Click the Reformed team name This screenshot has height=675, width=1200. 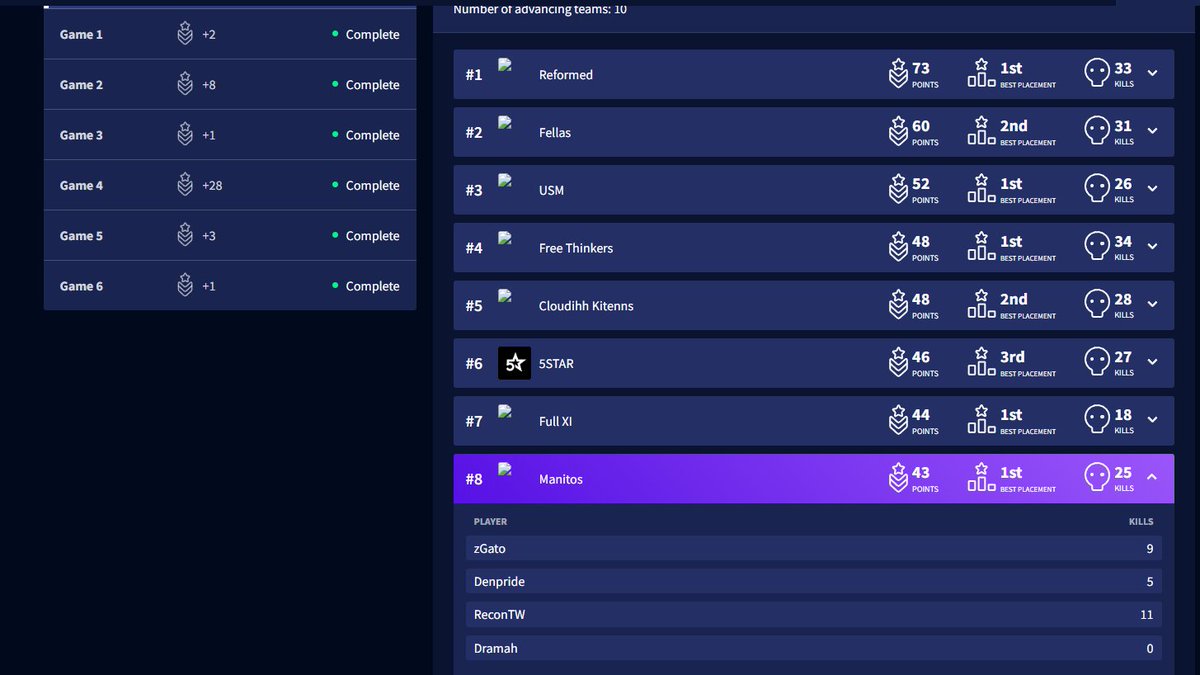[x=566, y=75]
